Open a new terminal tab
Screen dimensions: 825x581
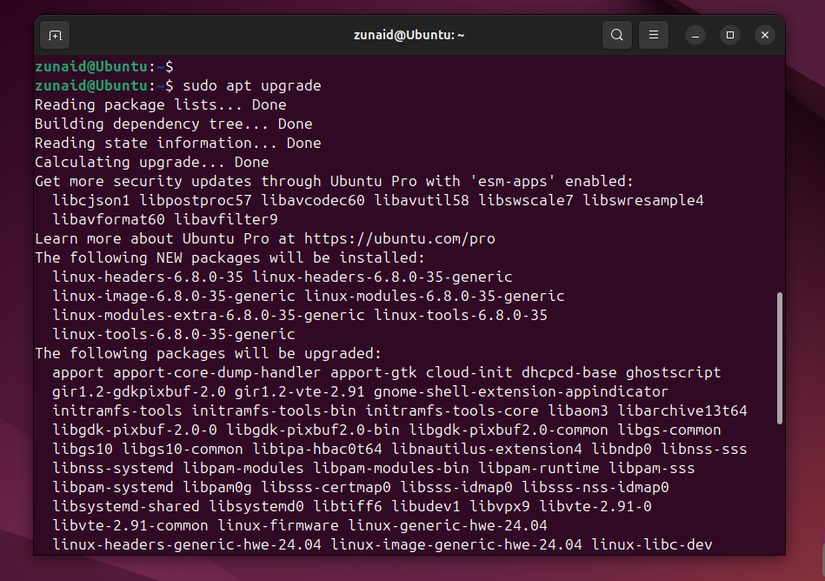[x=55, y=34]
